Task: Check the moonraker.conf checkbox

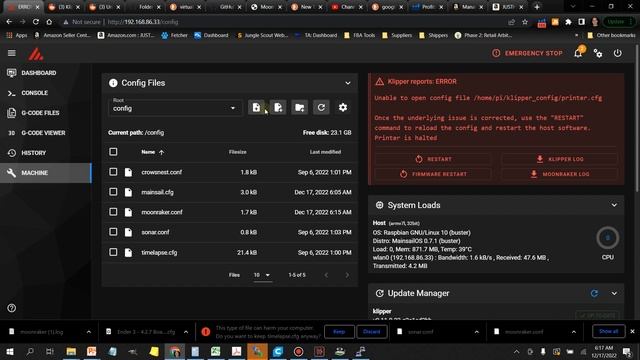Action: (x=113, y=212)
